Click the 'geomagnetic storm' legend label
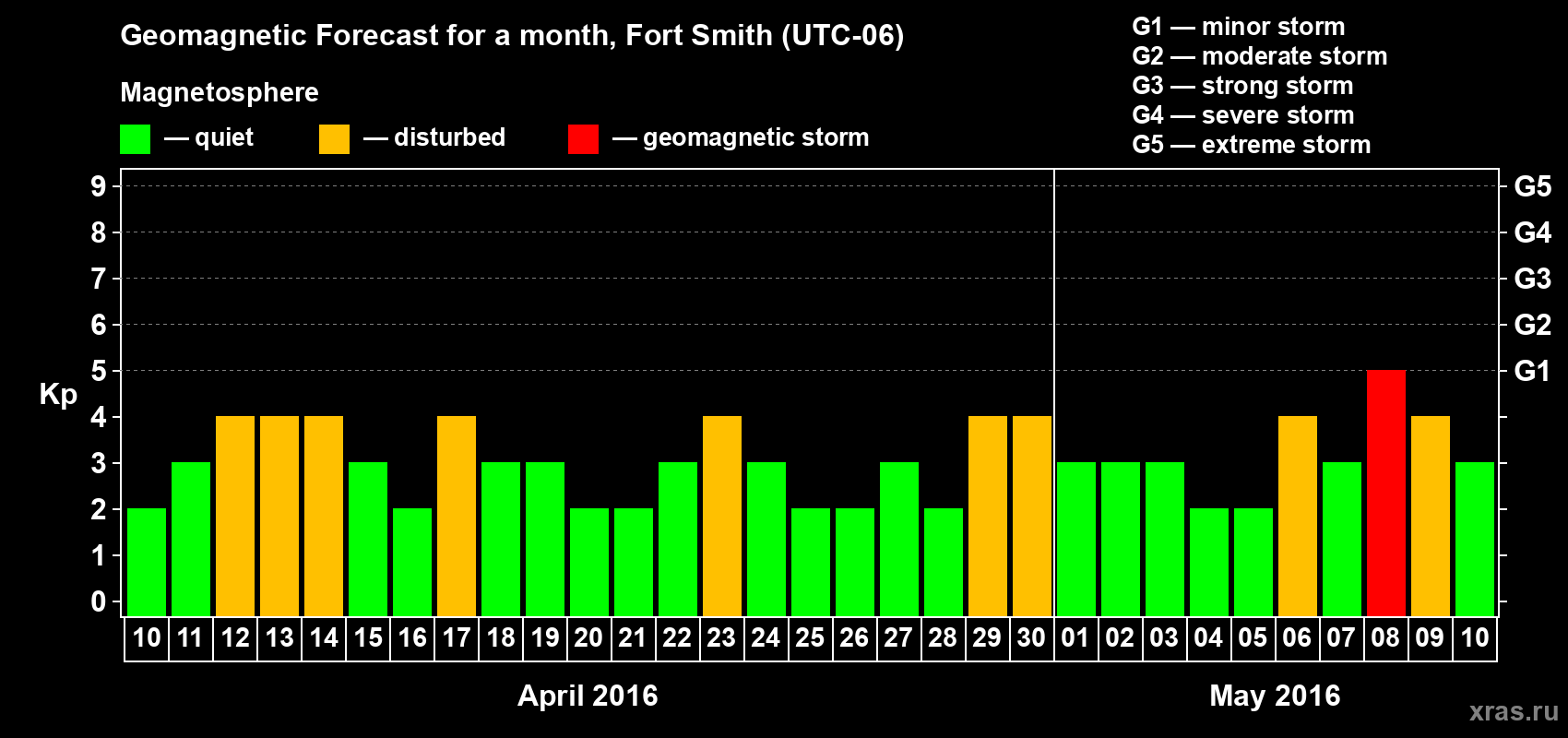 [x=755, y=138]
